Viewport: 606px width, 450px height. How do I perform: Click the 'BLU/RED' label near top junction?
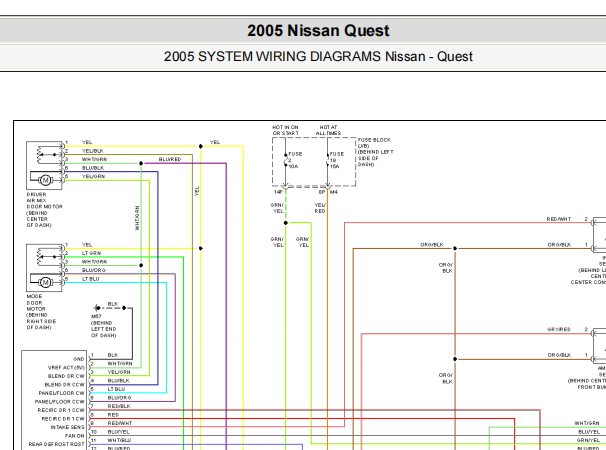tap(170, 159)
